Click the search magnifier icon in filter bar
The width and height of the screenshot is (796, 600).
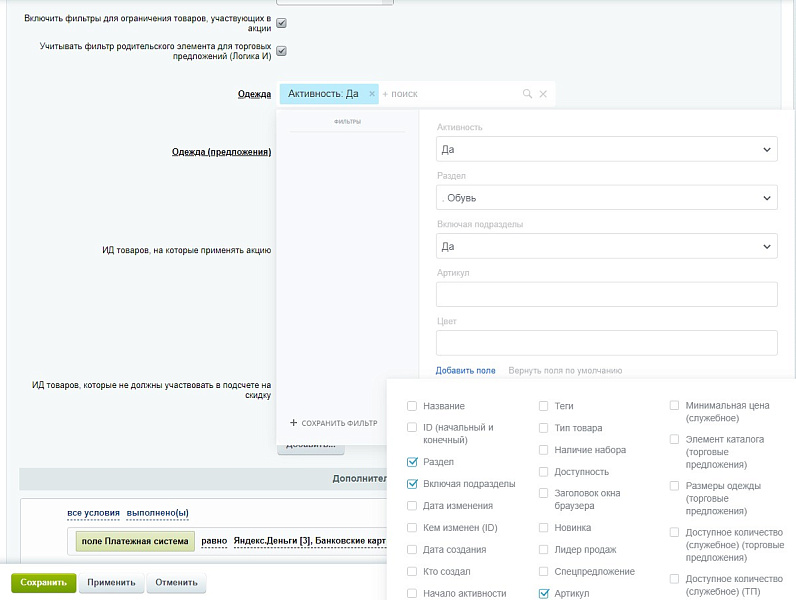click(527, 94)
